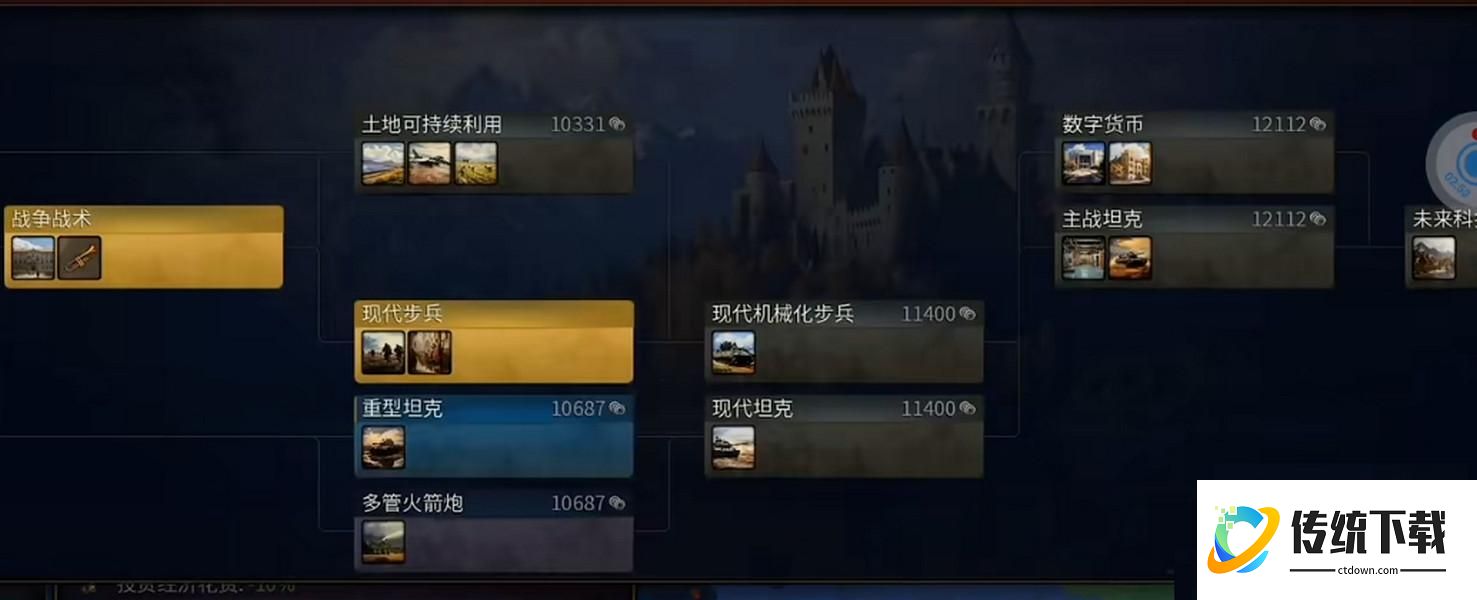Select the 重型坦克 research title

(402, 408)
